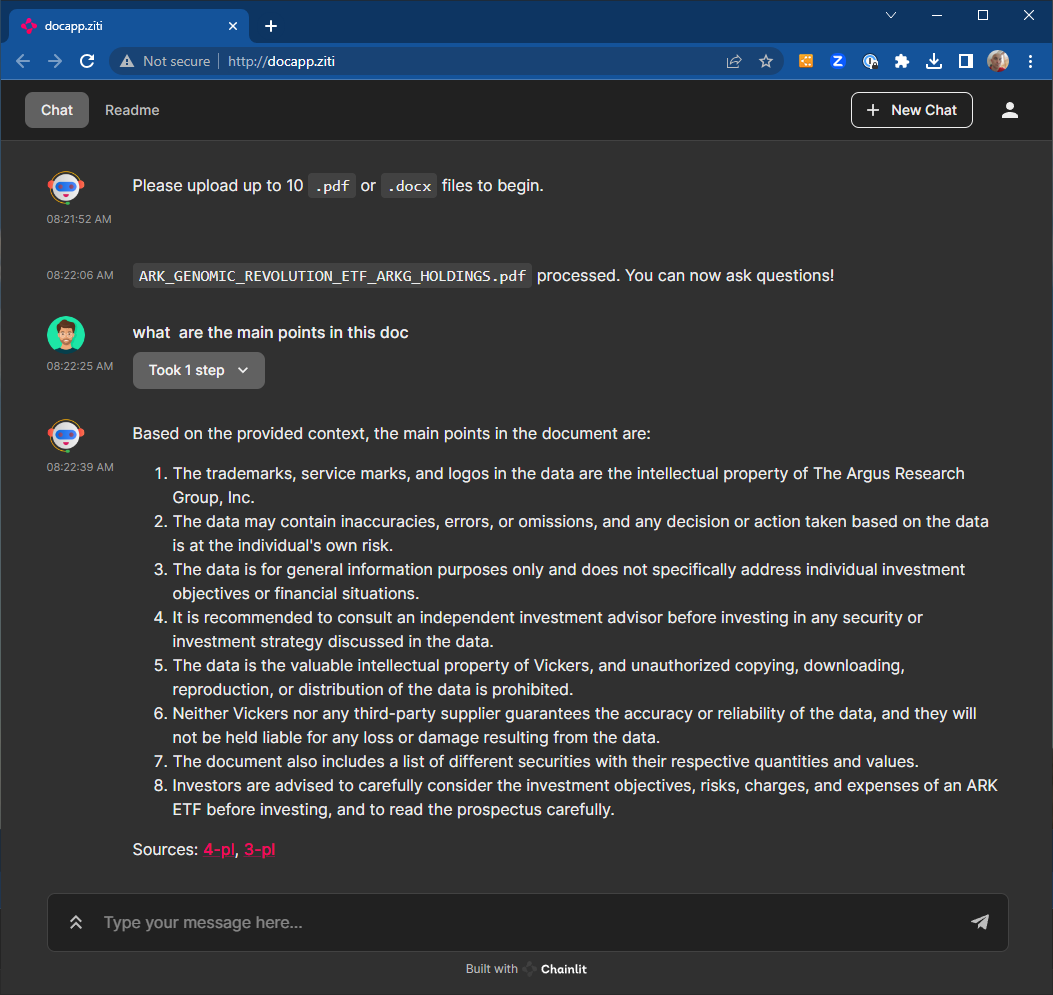Click the share page icon in address bar

pyautogui.click(x=734, y=61)
